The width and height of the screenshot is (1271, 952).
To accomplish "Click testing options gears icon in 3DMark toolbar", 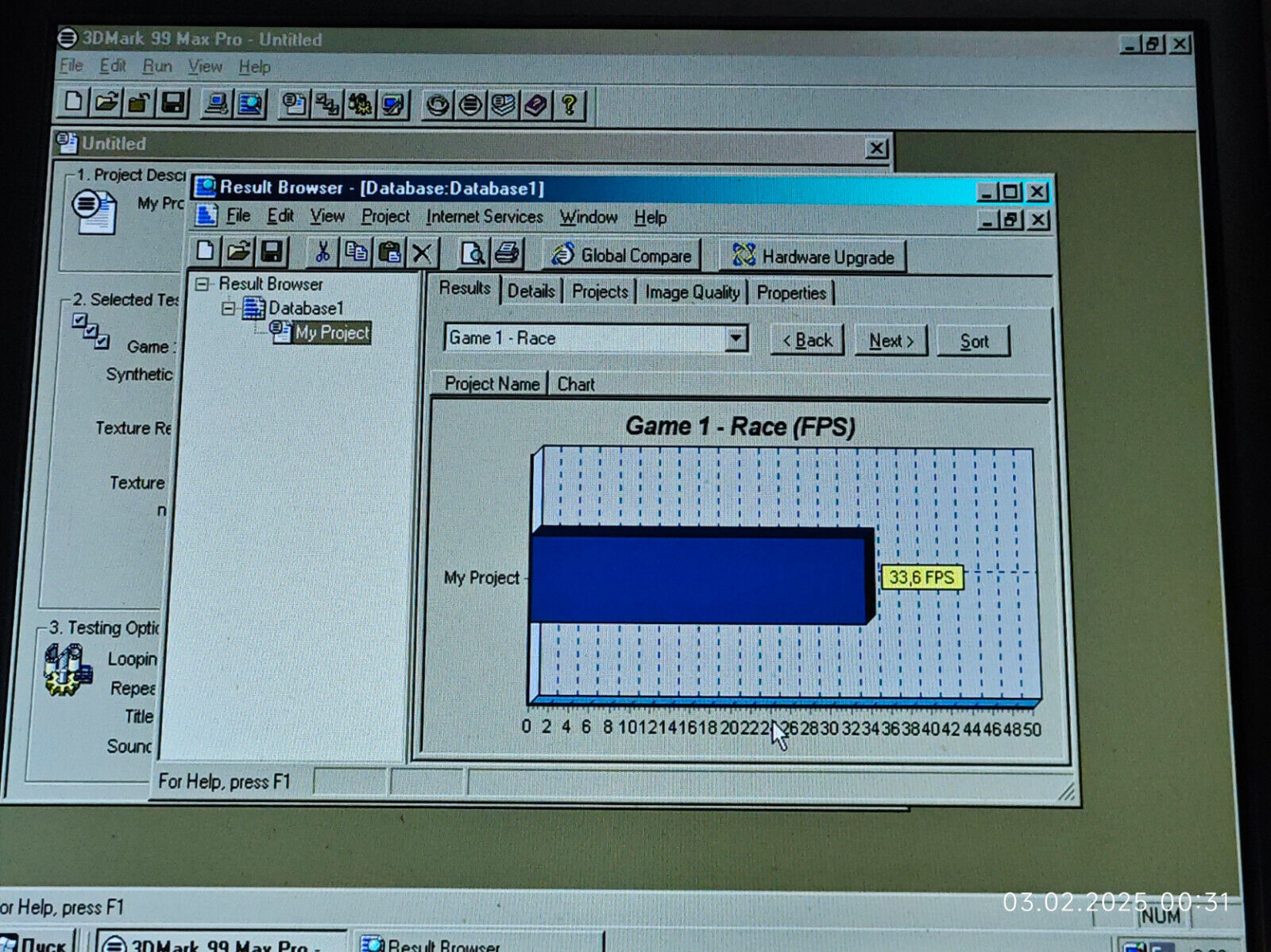I will (x=360, y=104).
